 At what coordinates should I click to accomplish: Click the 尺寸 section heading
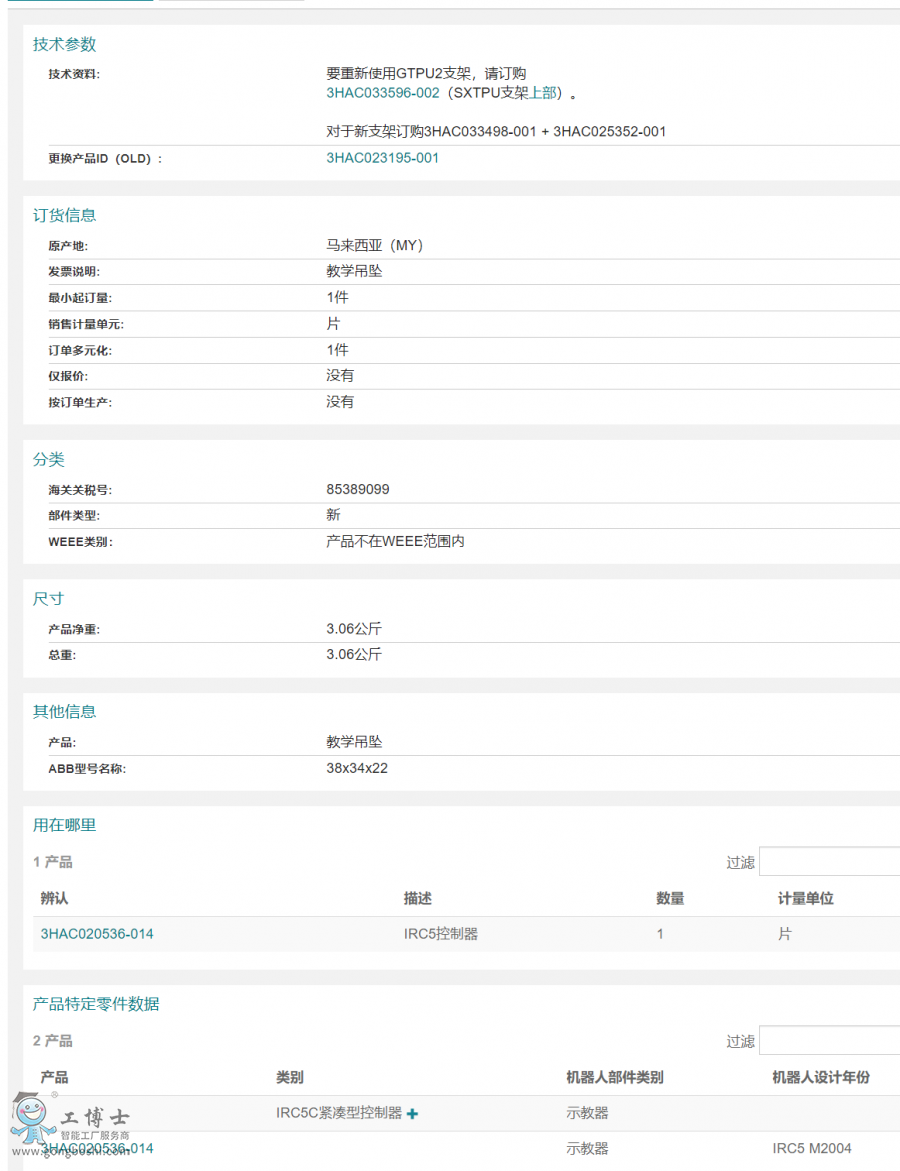pyautogui.click(x=48, y=598)
